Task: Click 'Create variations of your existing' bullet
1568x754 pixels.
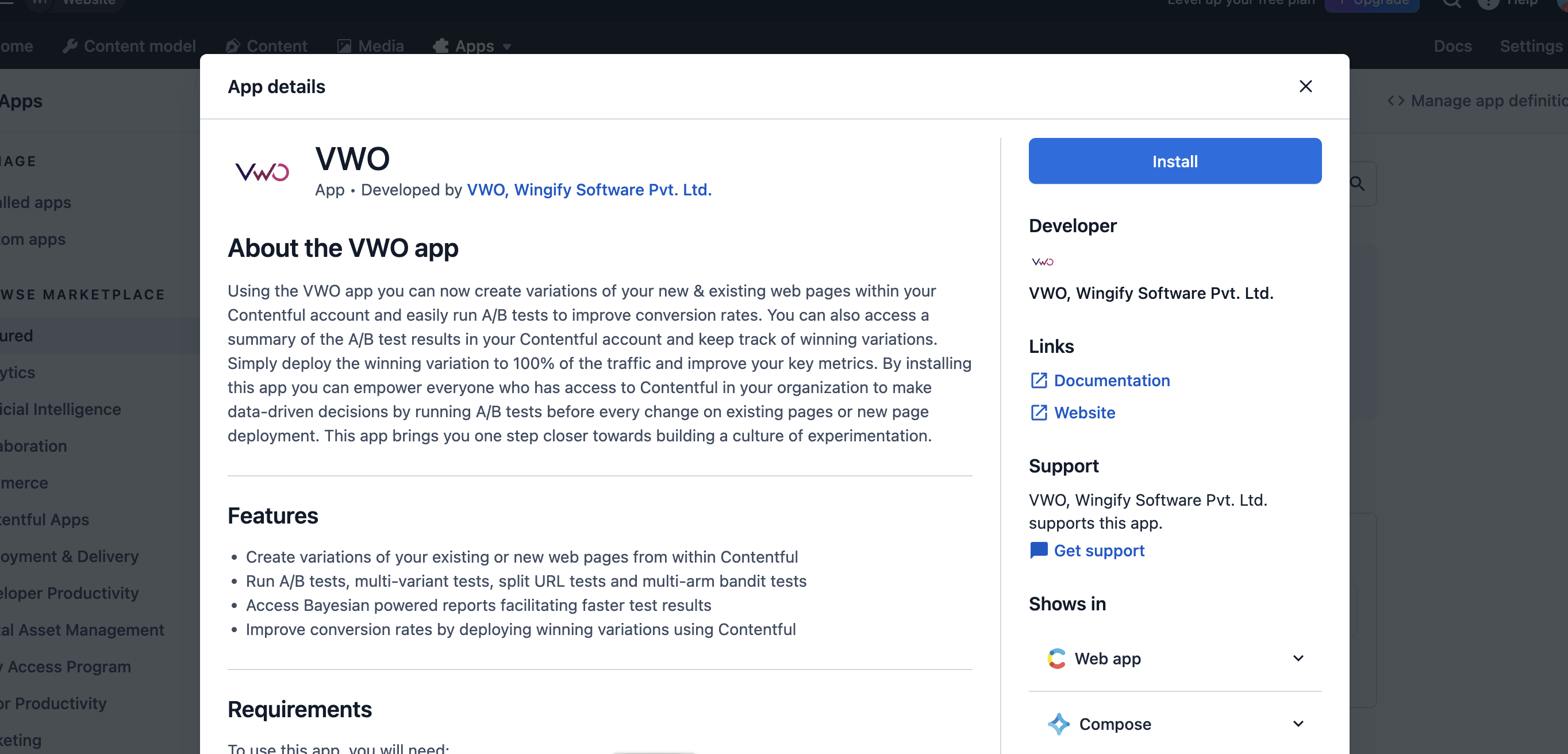Action: 522,557
